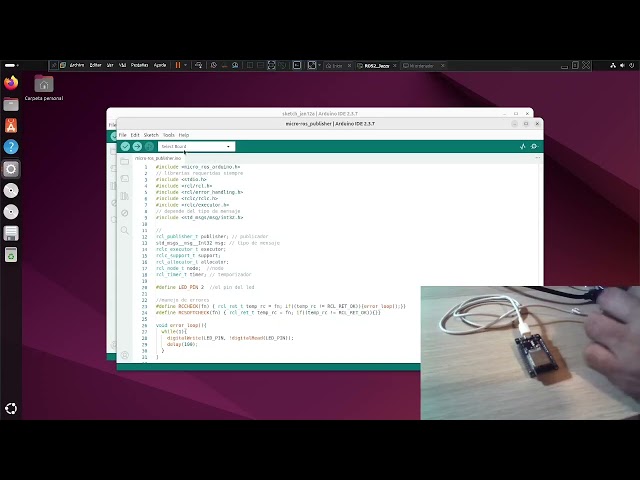Click the power icon in top bar
This screenshot has width=640, height=480.
(631, 65)
